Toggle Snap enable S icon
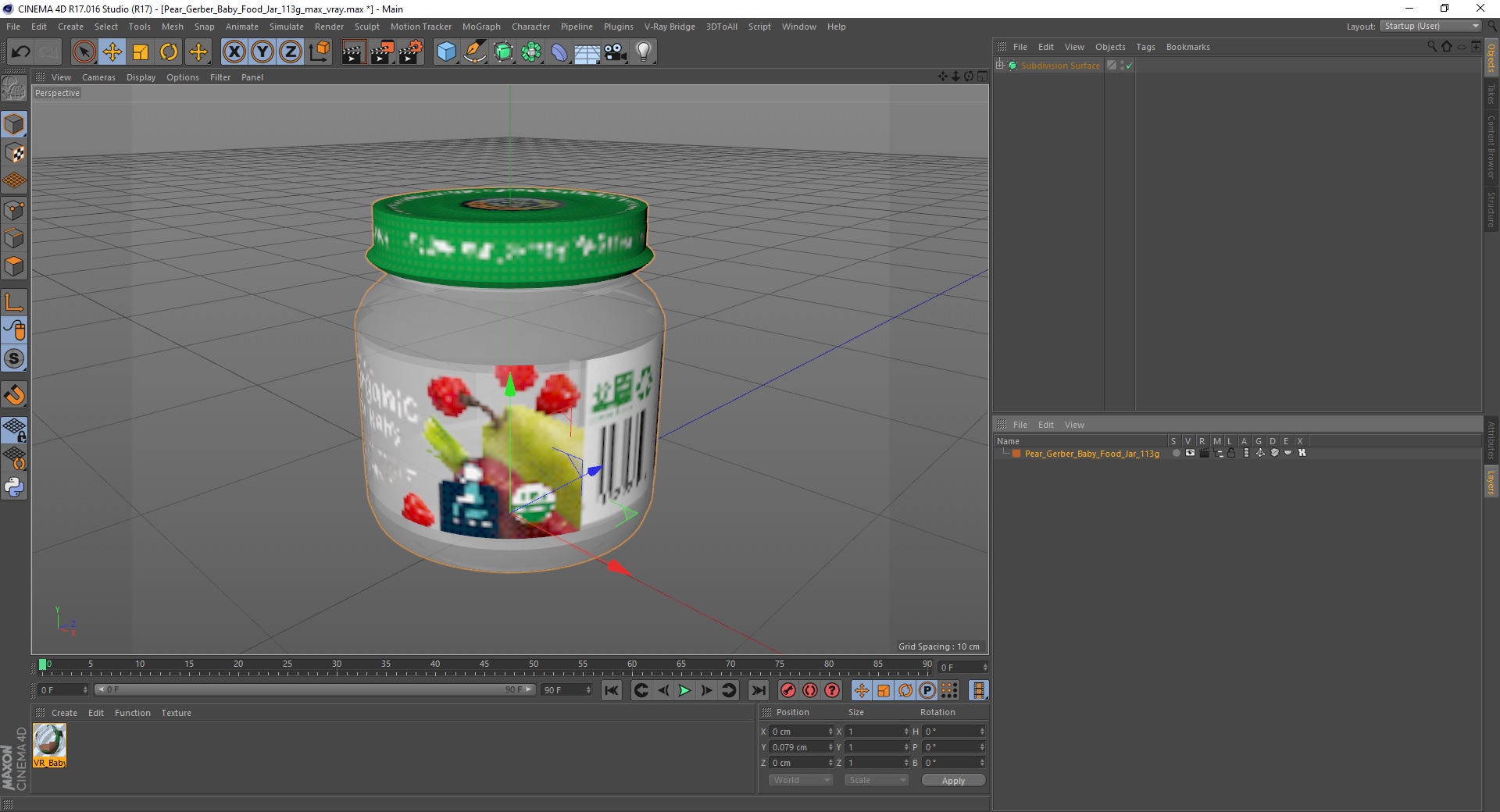This screenshot has width=1500, height=812. point(14,359)
